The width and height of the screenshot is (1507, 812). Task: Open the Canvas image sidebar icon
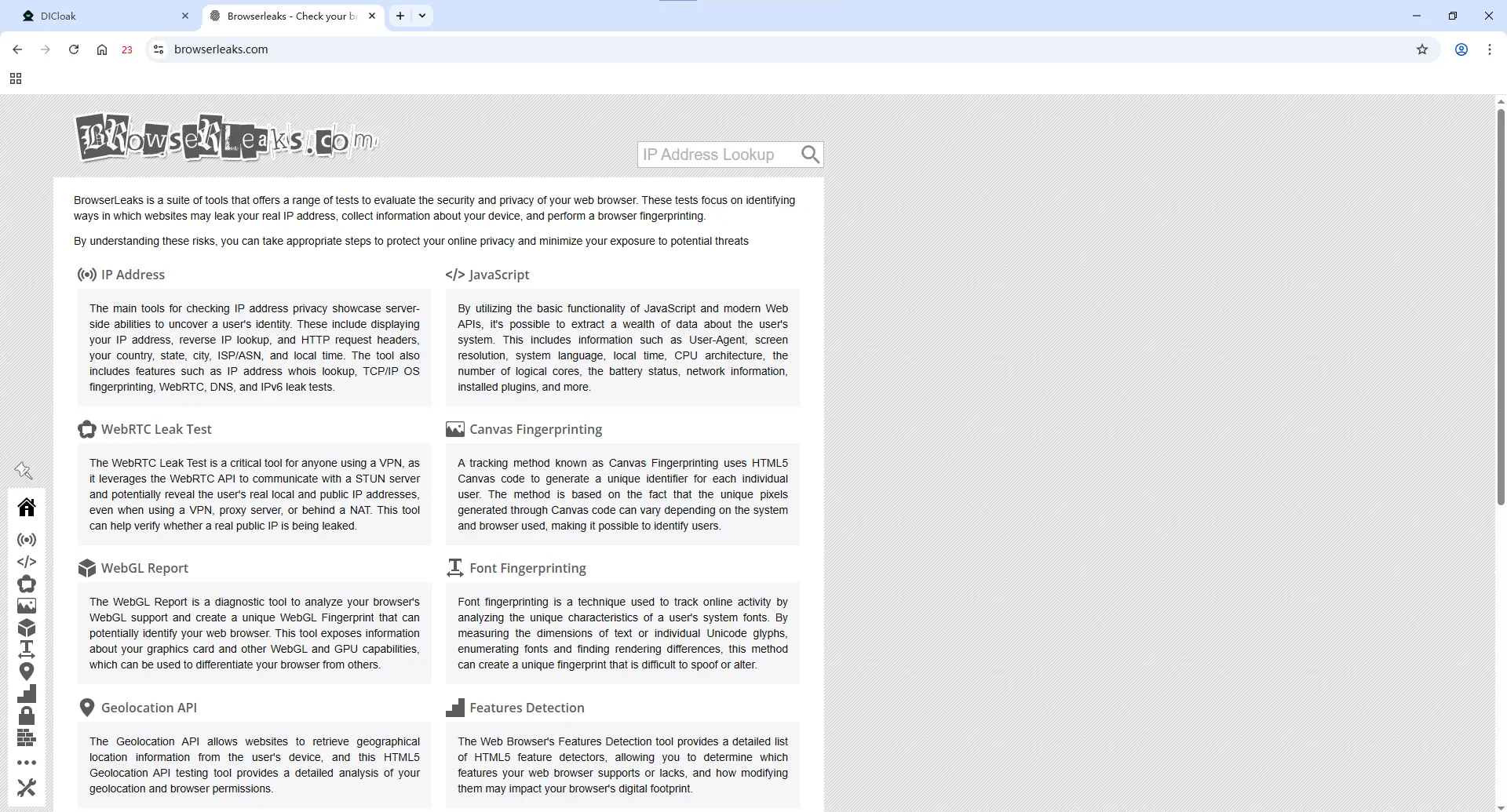click(27, 606)
